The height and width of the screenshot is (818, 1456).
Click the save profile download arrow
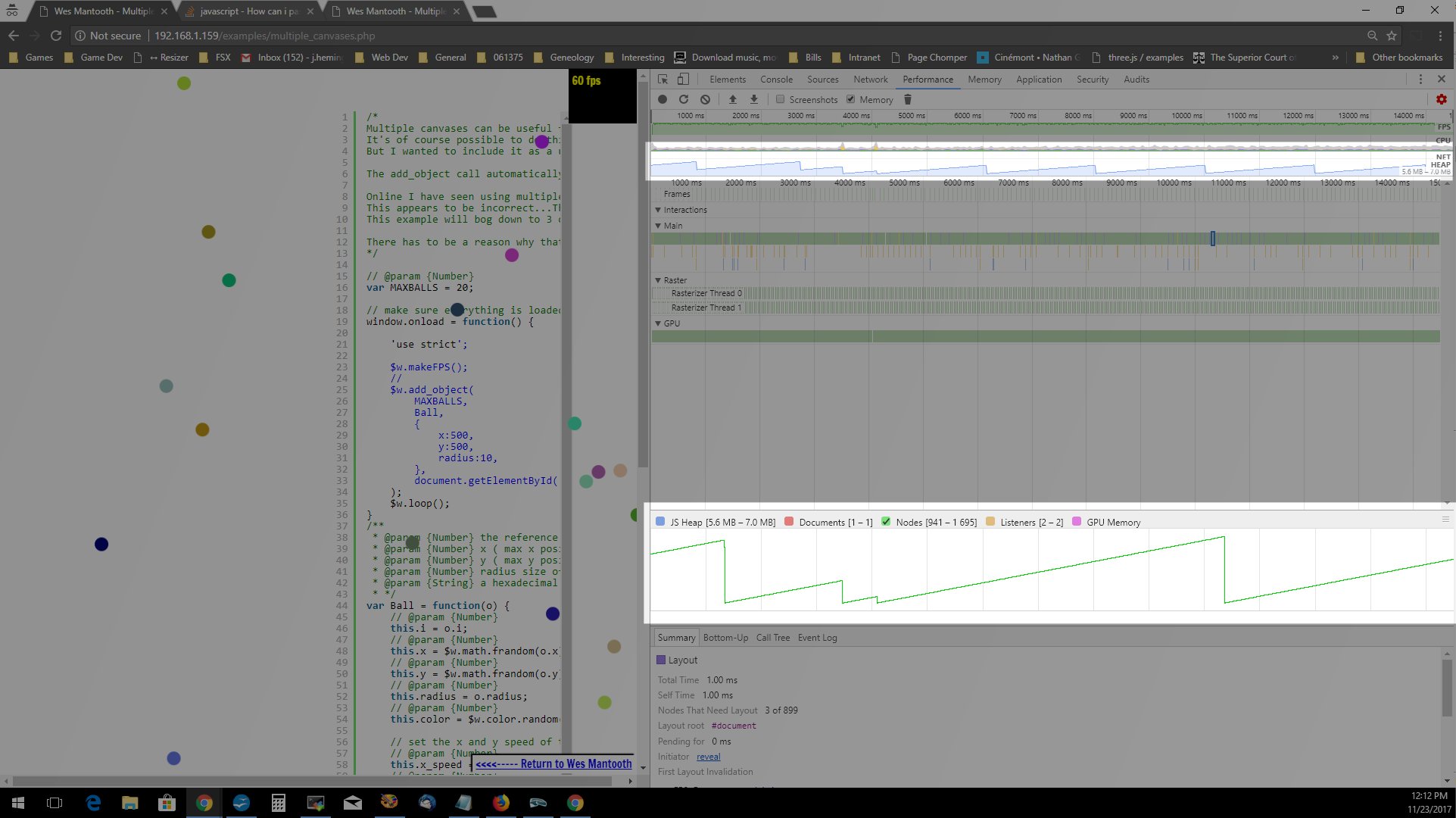[x=753, y=99]
